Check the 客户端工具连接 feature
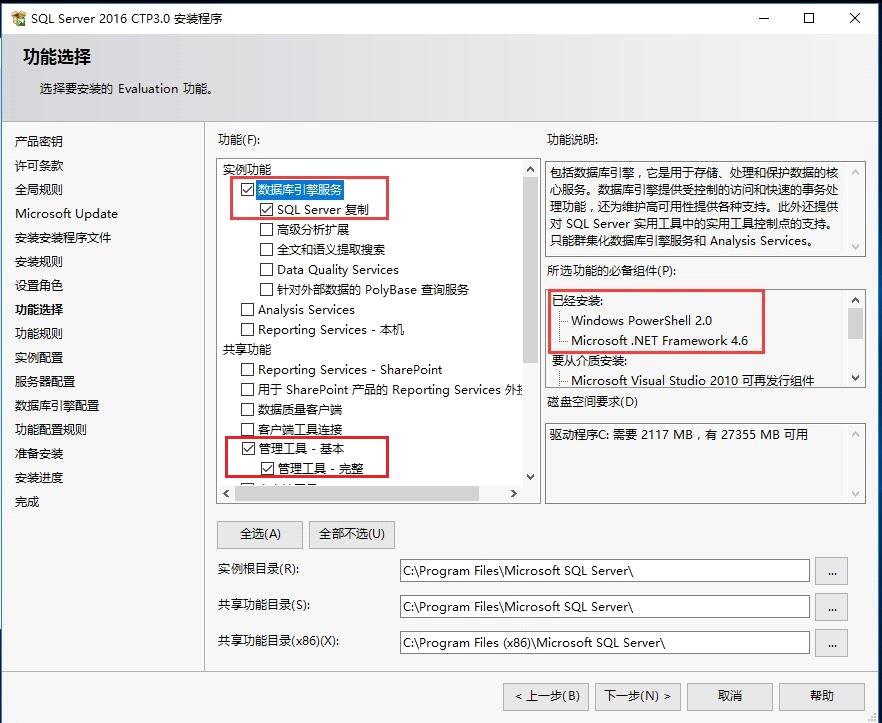 pyautogui.click(x=245, y=428)
